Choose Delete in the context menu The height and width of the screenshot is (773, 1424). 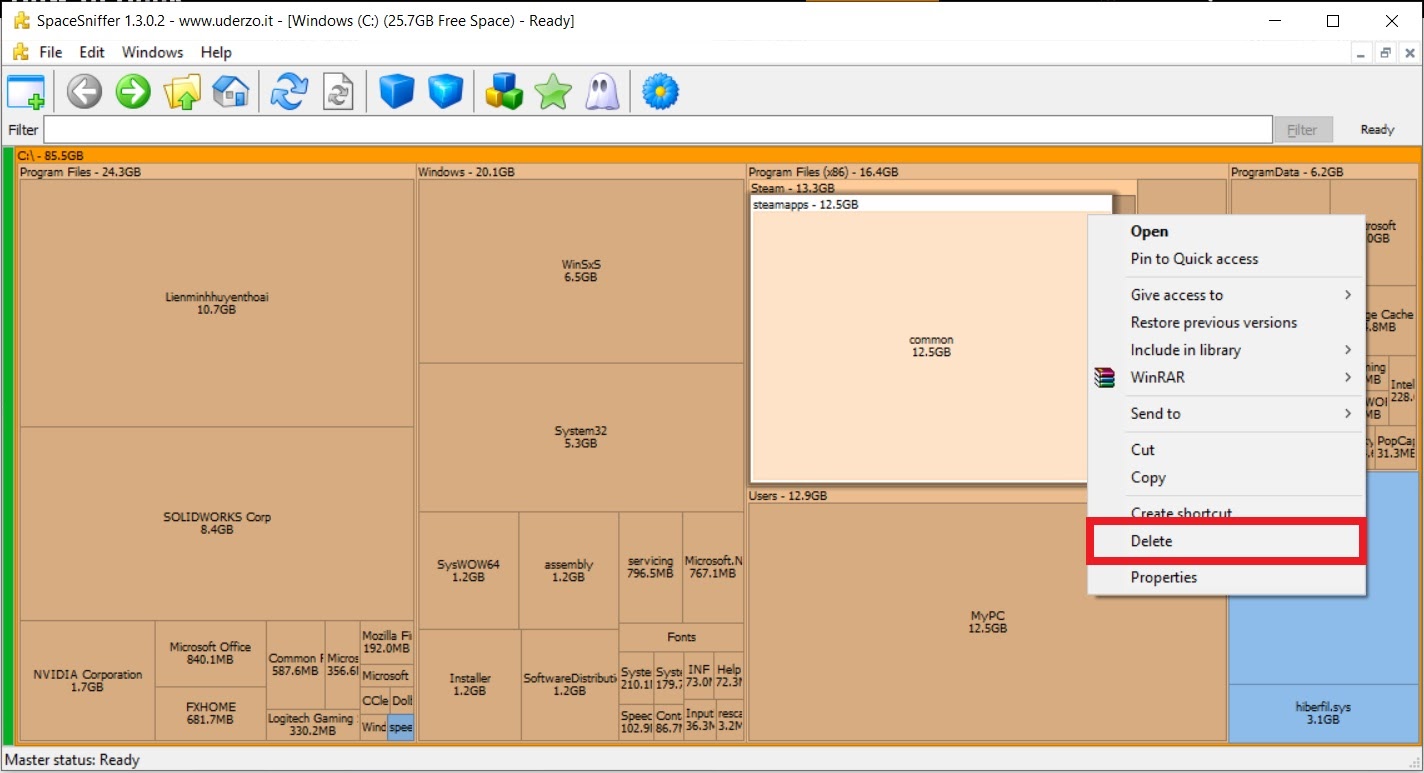(1227, 541)
